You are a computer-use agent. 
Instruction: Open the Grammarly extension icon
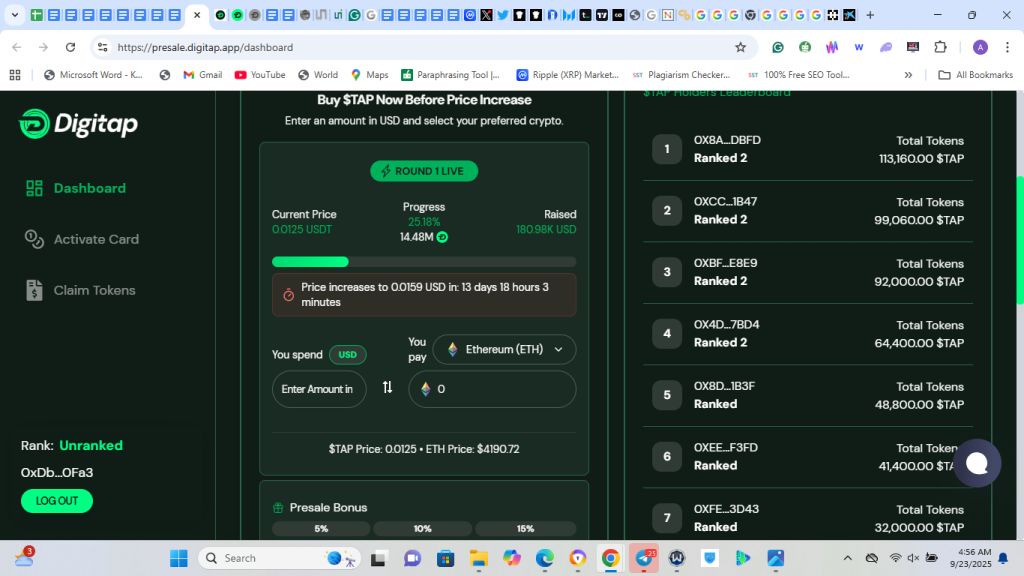[778, 47]
